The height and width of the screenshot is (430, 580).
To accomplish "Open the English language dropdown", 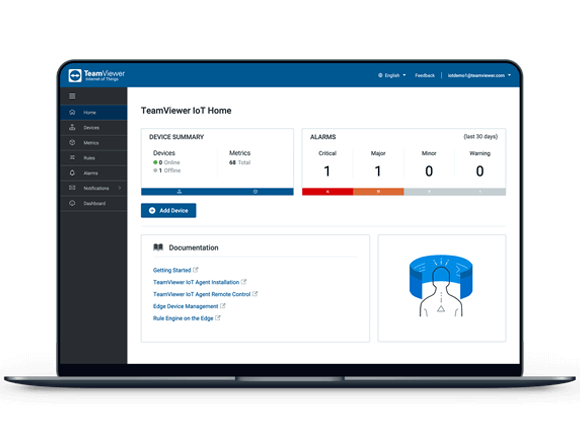I will 392,75.
